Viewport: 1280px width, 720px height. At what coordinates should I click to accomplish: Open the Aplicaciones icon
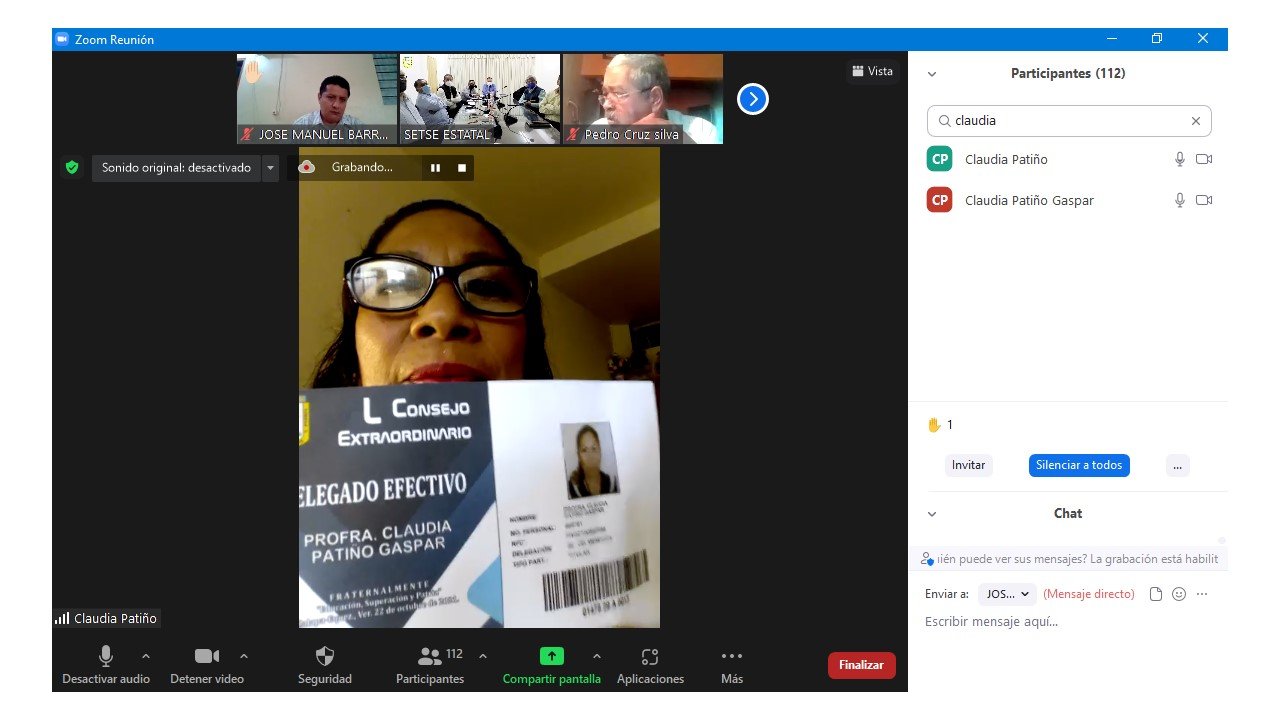click(x=650, y=657)
